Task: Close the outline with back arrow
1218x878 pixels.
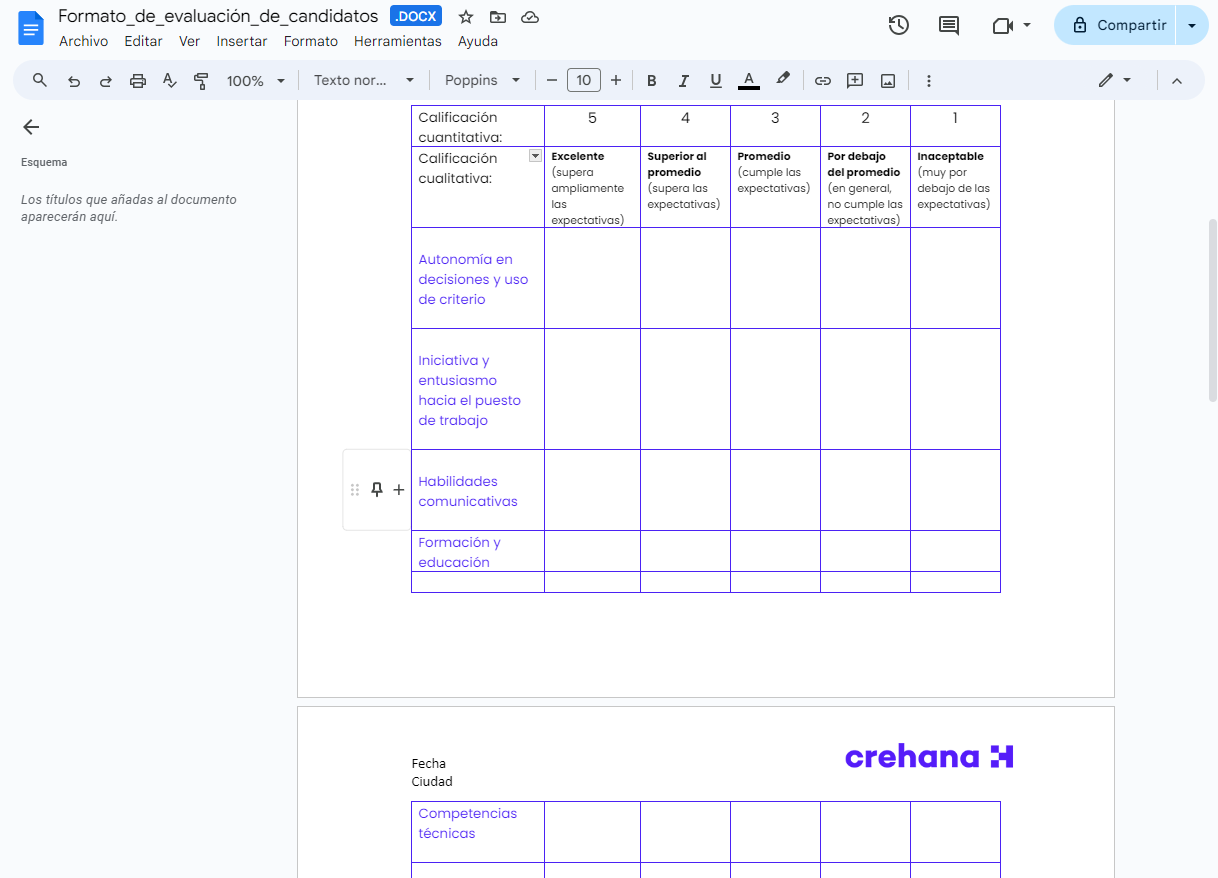Action: click(31, 127)
